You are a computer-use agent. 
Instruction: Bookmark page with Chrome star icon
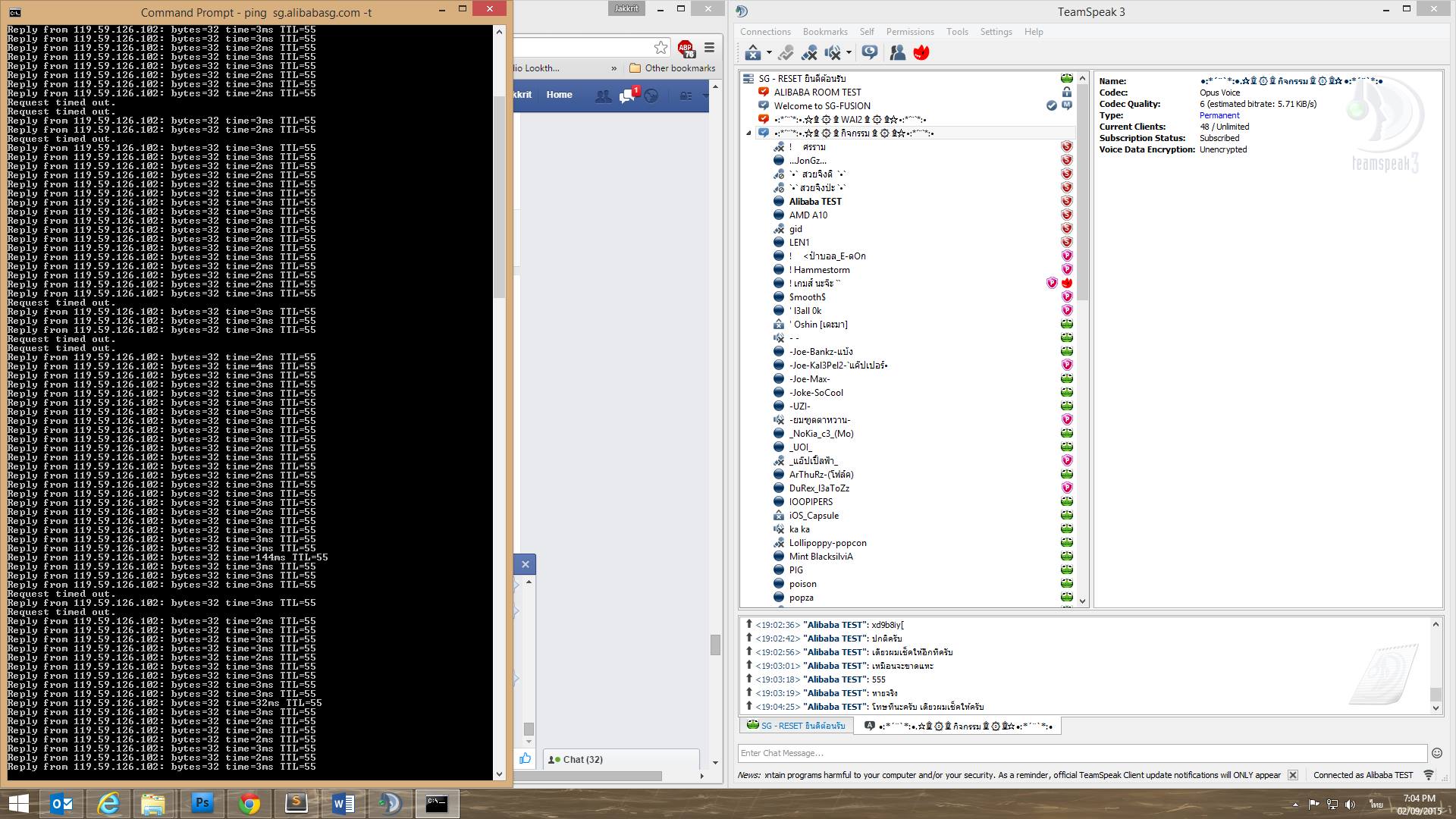661,48
